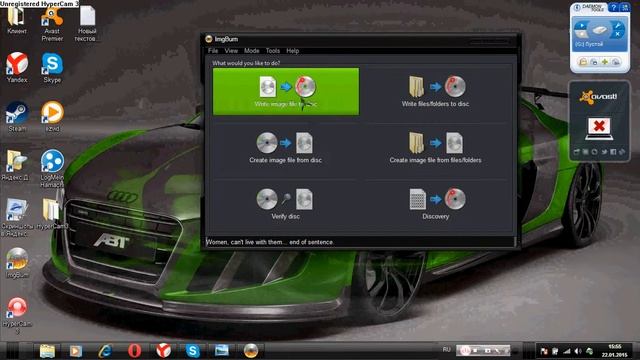
Task: Select Create image file from files/folders
Action: (x=435, y=148)
